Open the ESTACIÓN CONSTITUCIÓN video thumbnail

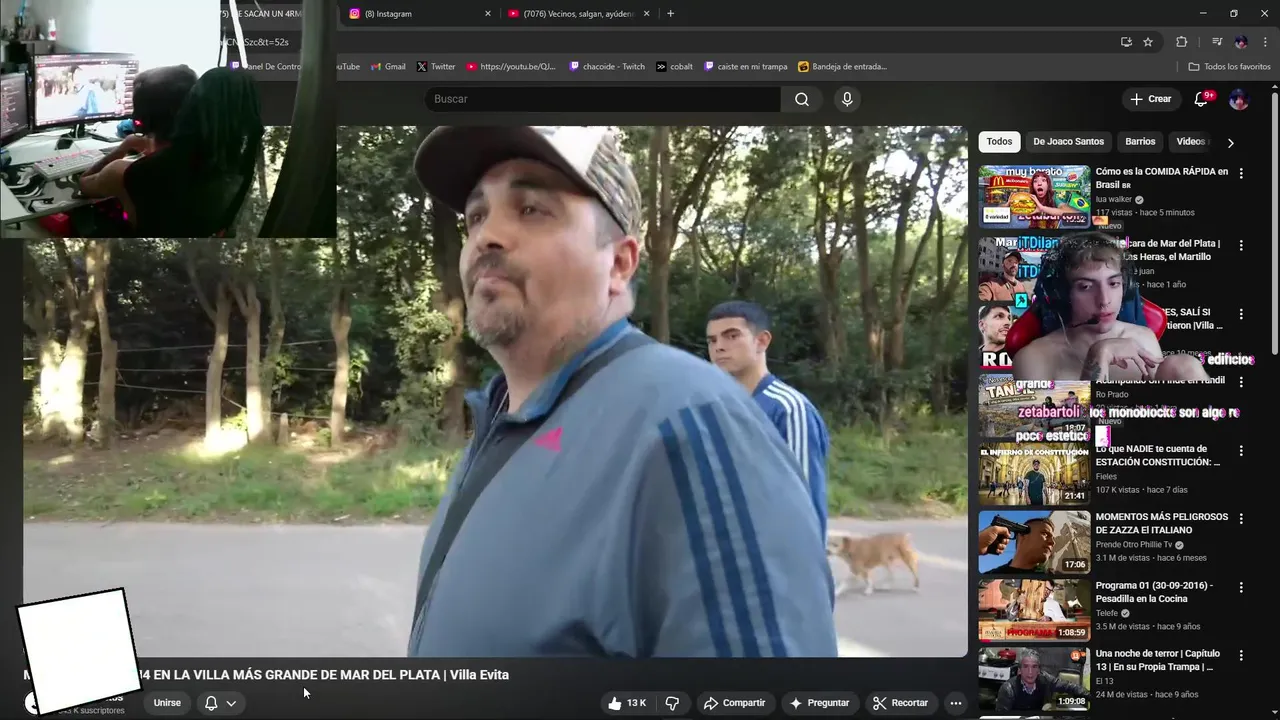pos(1034,474)
